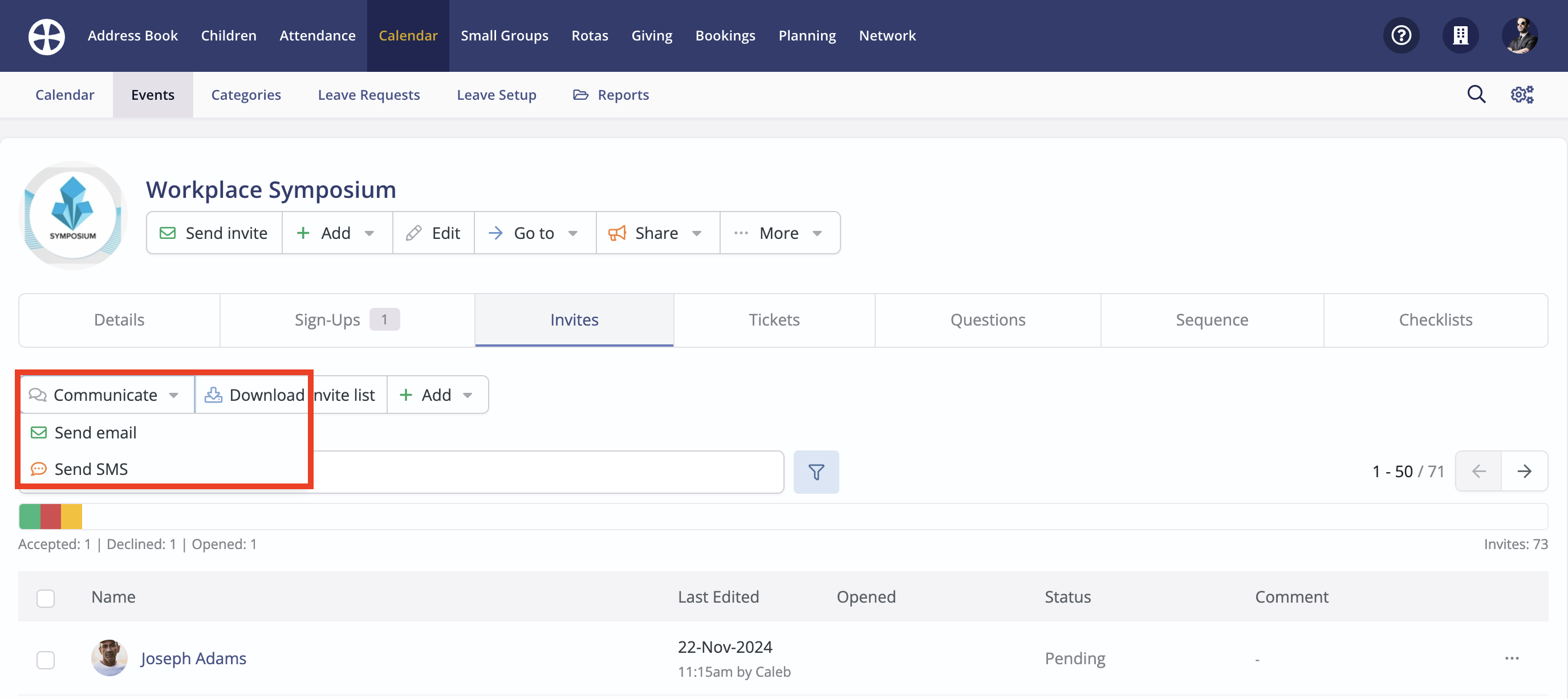
Task: Expand the More dropdown
Action: [x=779, y=233]
